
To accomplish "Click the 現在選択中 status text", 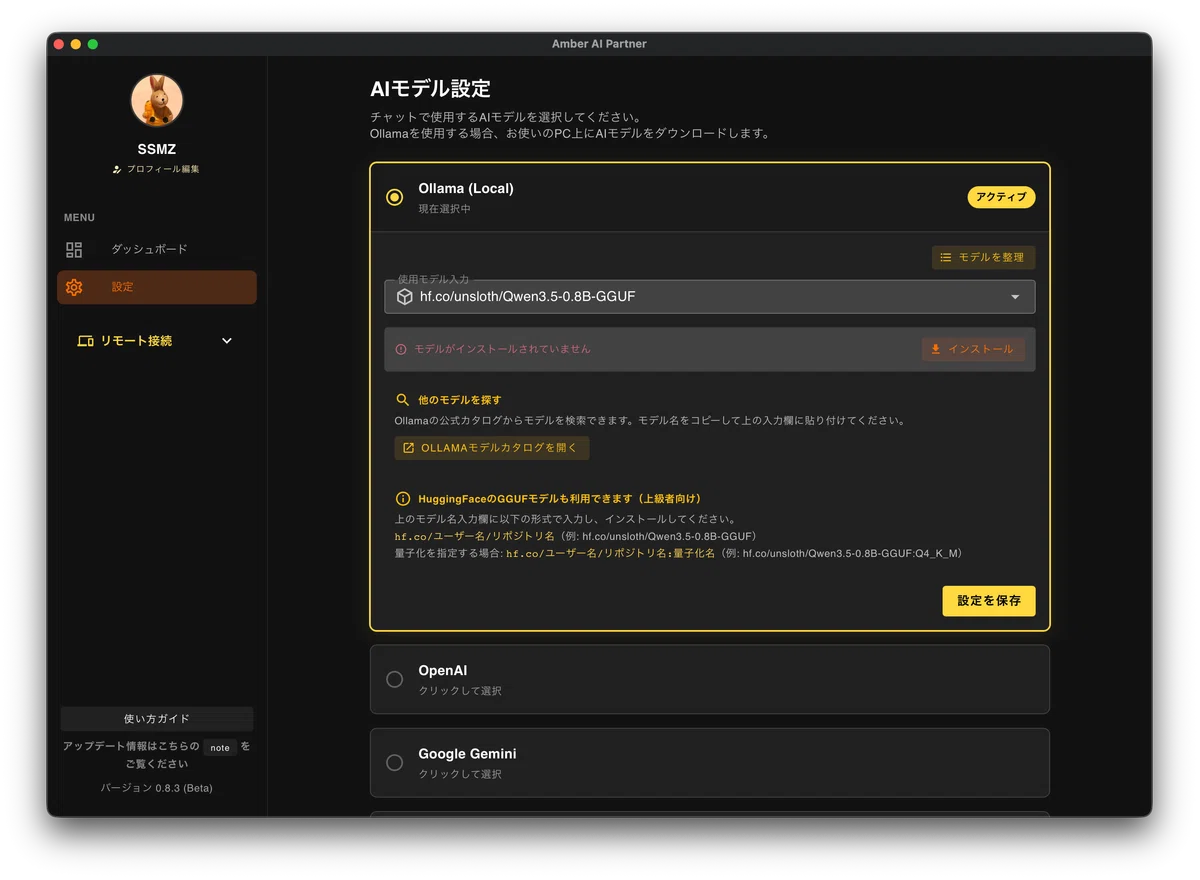I will (x=445, y=209).
